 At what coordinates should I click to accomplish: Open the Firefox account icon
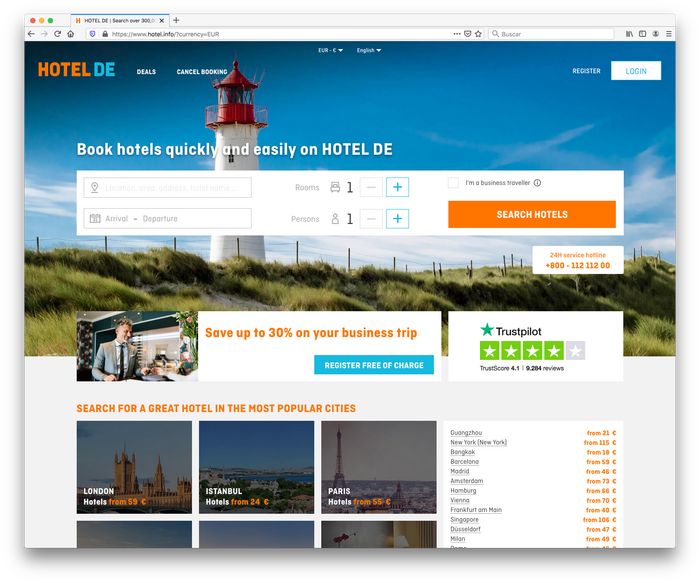coord(655,34)
